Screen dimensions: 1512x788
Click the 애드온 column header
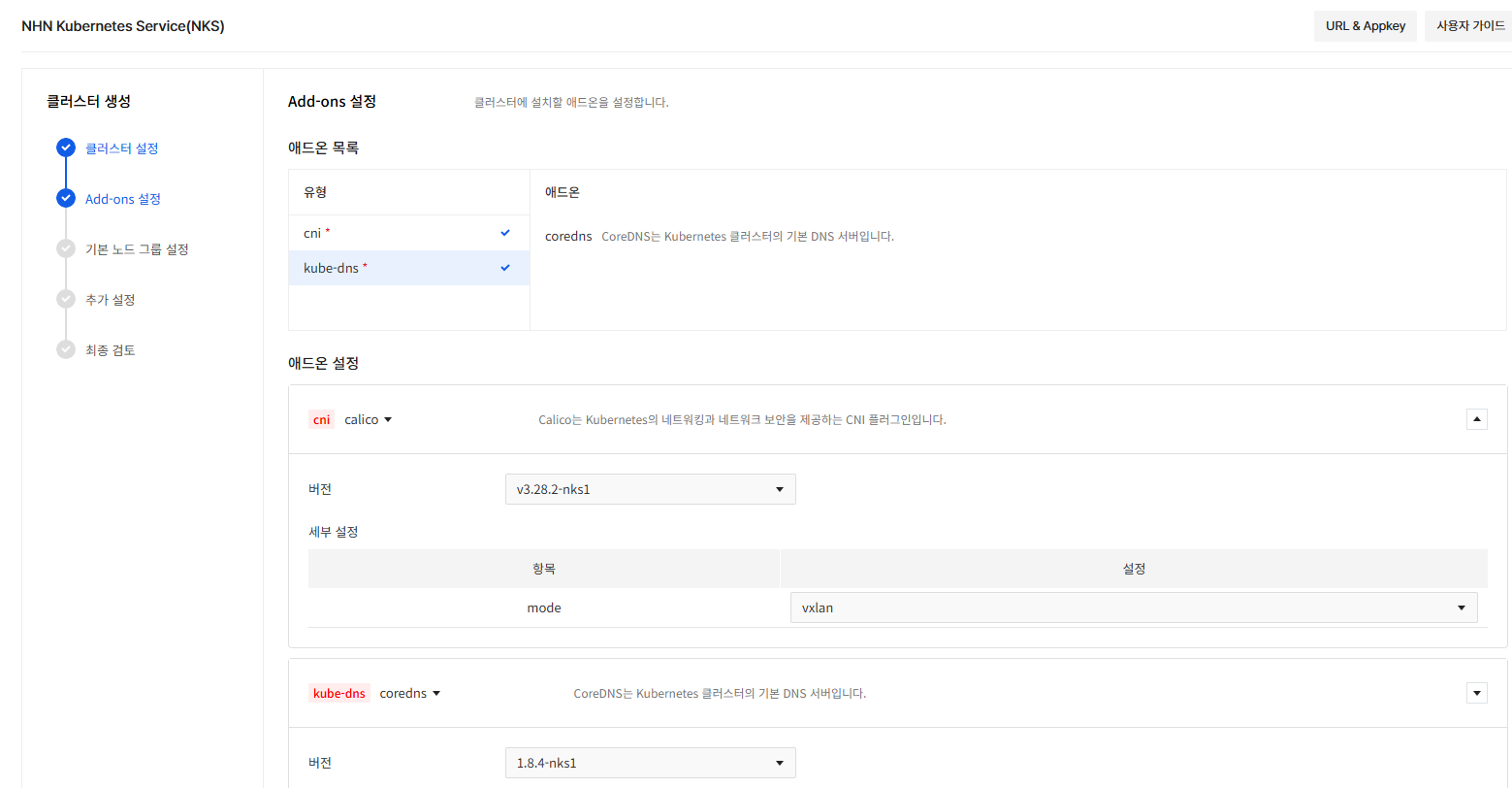(x=563, y=192)
